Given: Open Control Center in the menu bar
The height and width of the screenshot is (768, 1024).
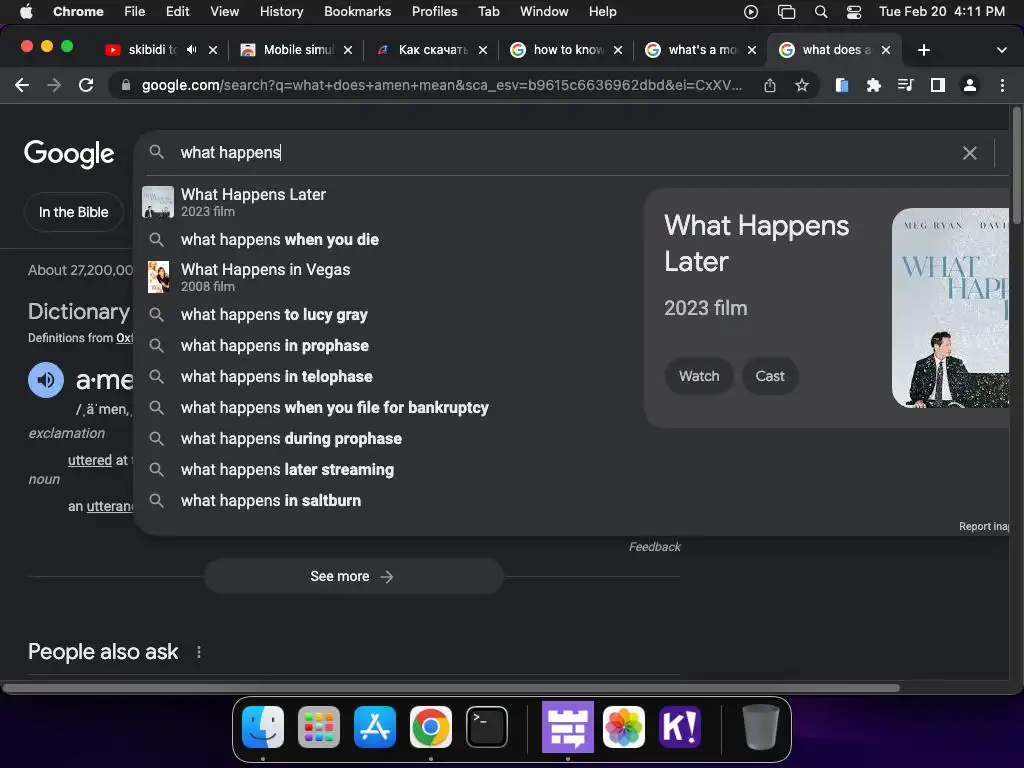Looking at the screenshot, I should (854, 12).
